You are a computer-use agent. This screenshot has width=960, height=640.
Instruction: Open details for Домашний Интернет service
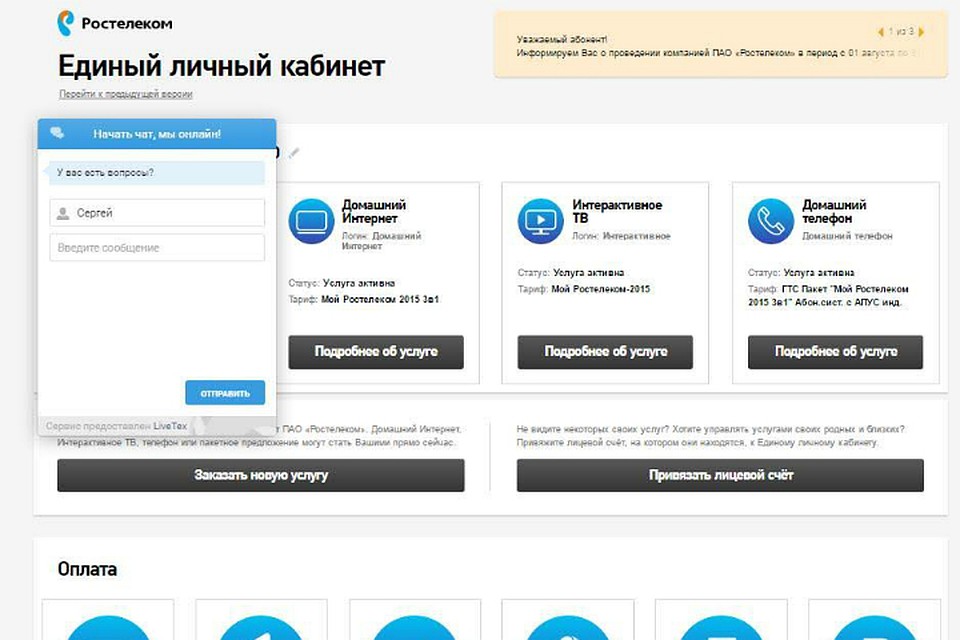[x=376, y=352]
